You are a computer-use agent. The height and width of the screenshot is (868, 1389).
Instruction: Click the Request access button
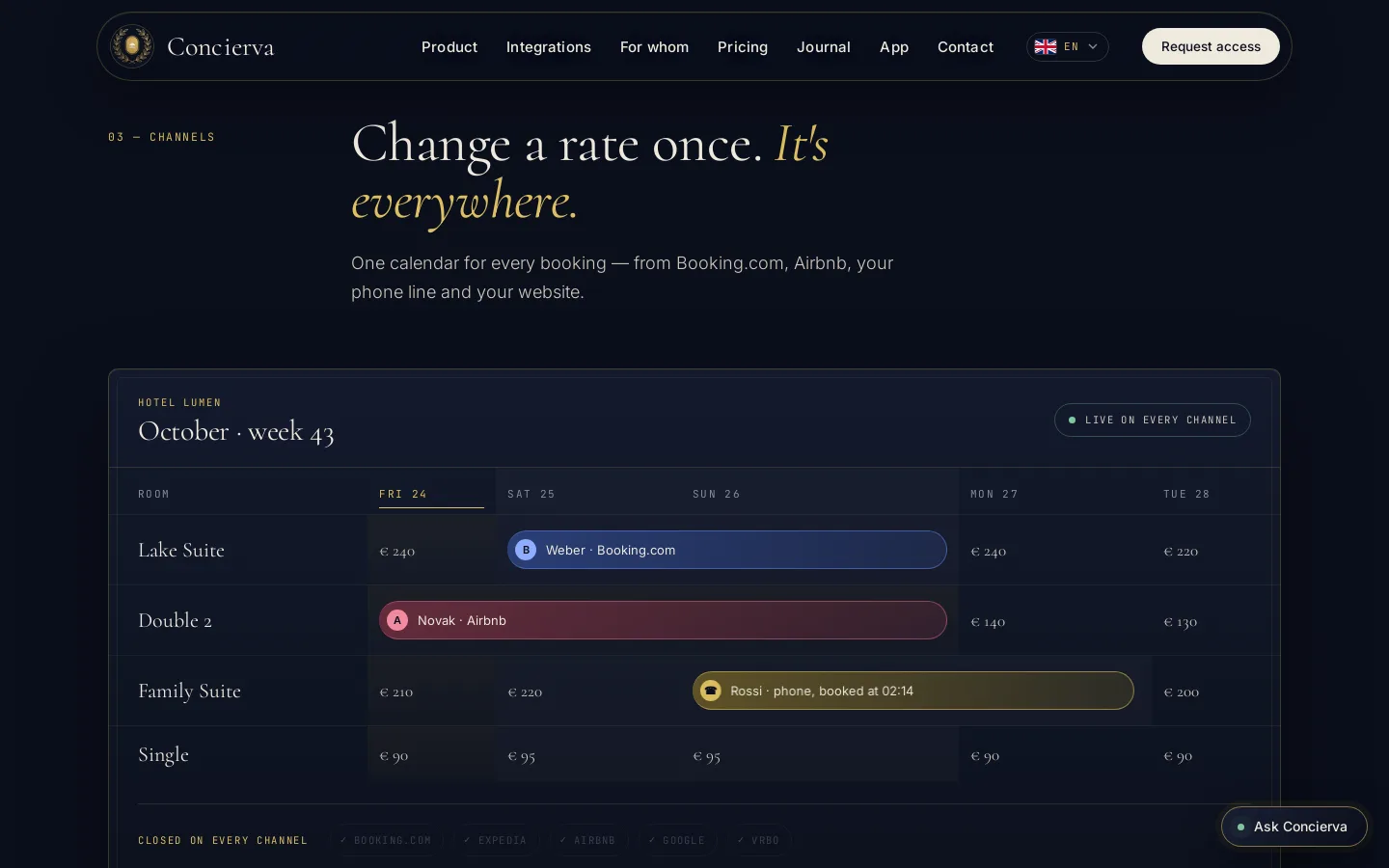1211,46
